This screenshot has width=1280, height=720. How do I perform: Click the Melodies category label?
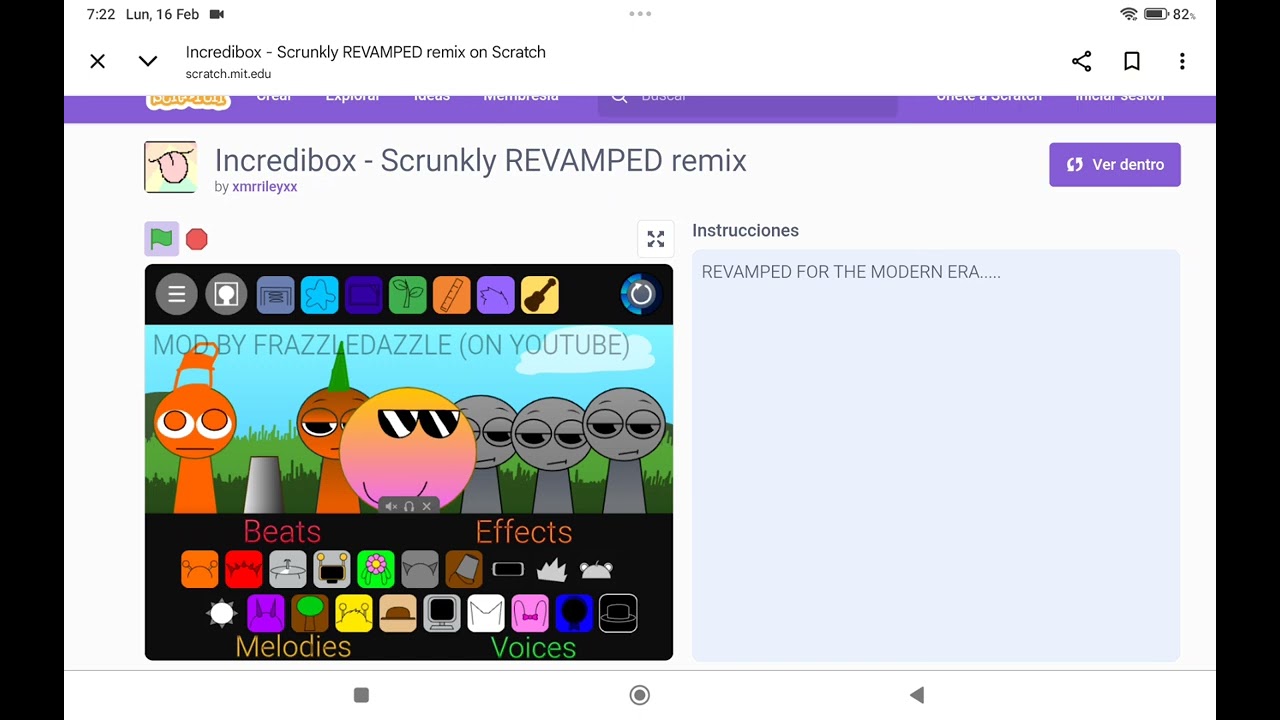click(x=293, y=646)
